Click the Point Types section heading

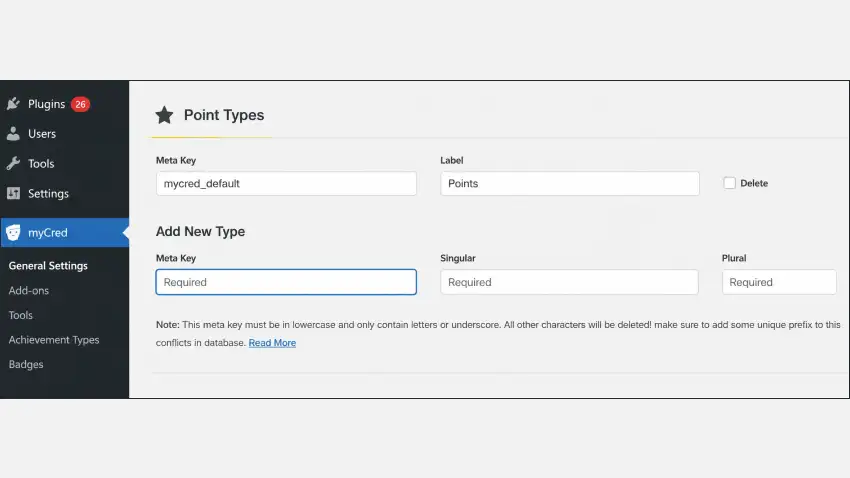click(x=224, y=115)
